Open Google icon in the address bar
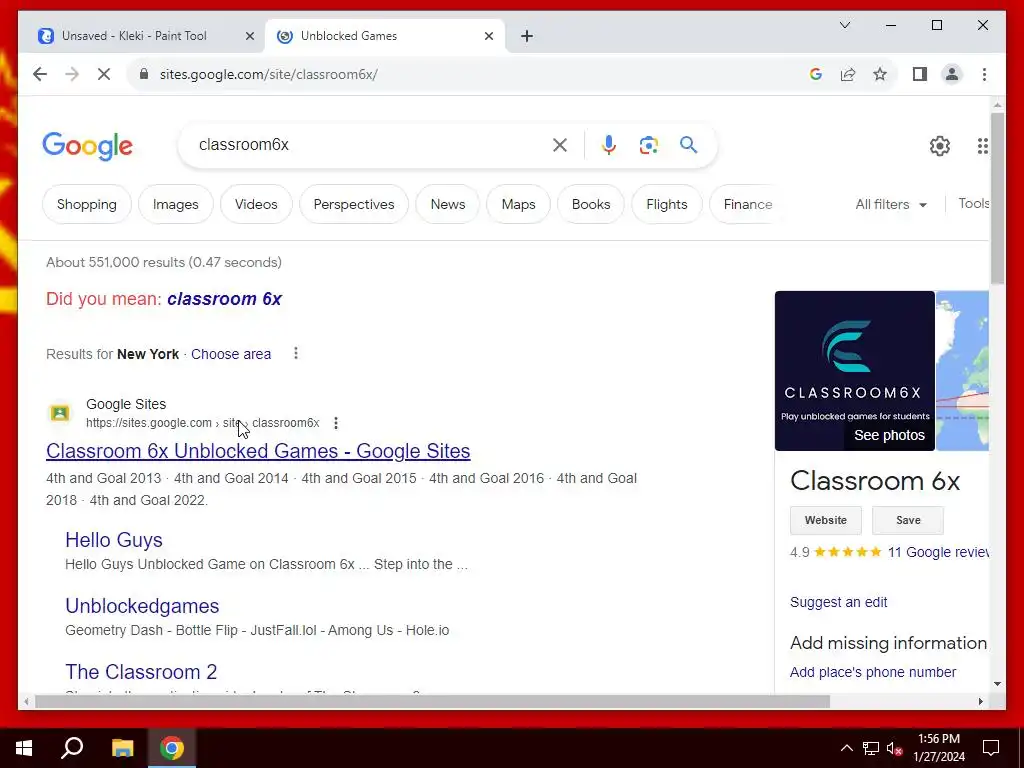Screen dimensions: 1024x768 pyautogui.click(x=816, y=74)
